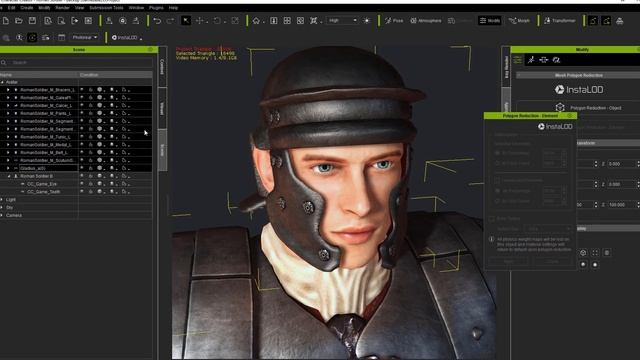This screenshot has height=360, width=640.
Task: Toggle the lock icon in the RomanSoldier_M_Pants_L row
Action: pos(91,113)
